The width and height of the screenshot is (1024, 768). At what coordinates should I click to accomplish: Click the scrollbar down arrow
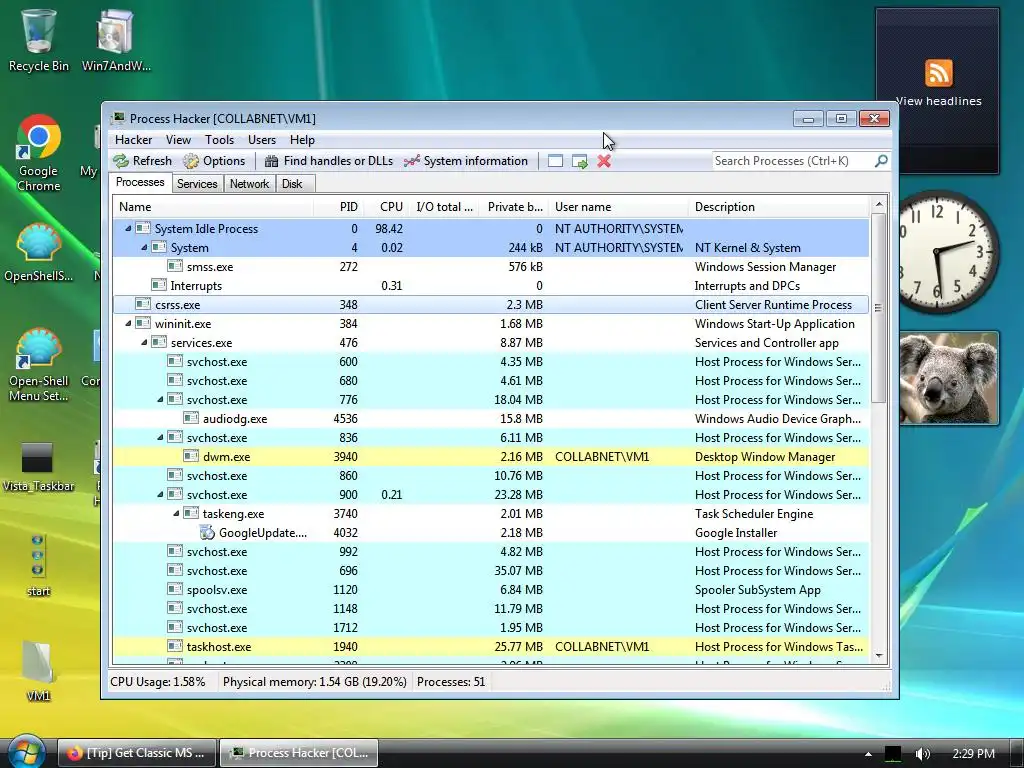click(878, 656)
